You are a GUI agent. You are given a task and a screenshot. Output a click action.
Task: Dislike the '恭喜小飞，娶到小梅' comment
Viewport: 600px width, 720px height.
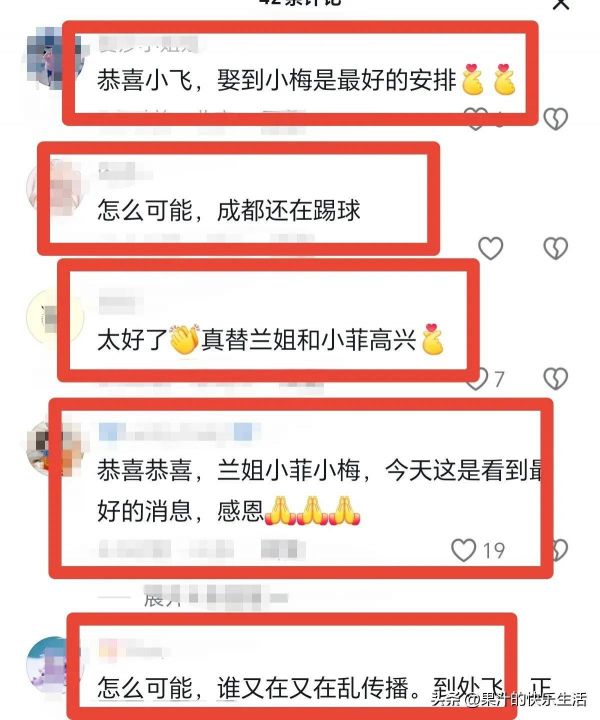[555, 118]
